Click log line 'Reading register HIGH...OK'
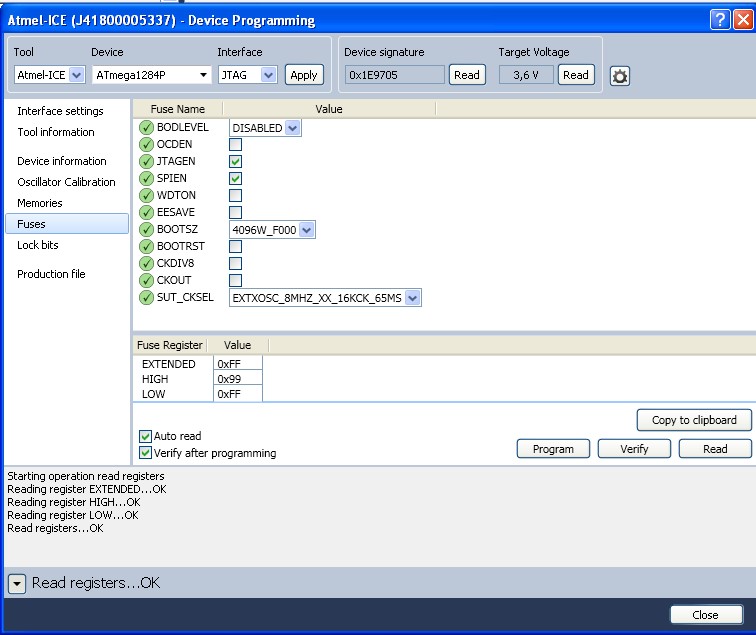The image size is (756, 635). 74,502
